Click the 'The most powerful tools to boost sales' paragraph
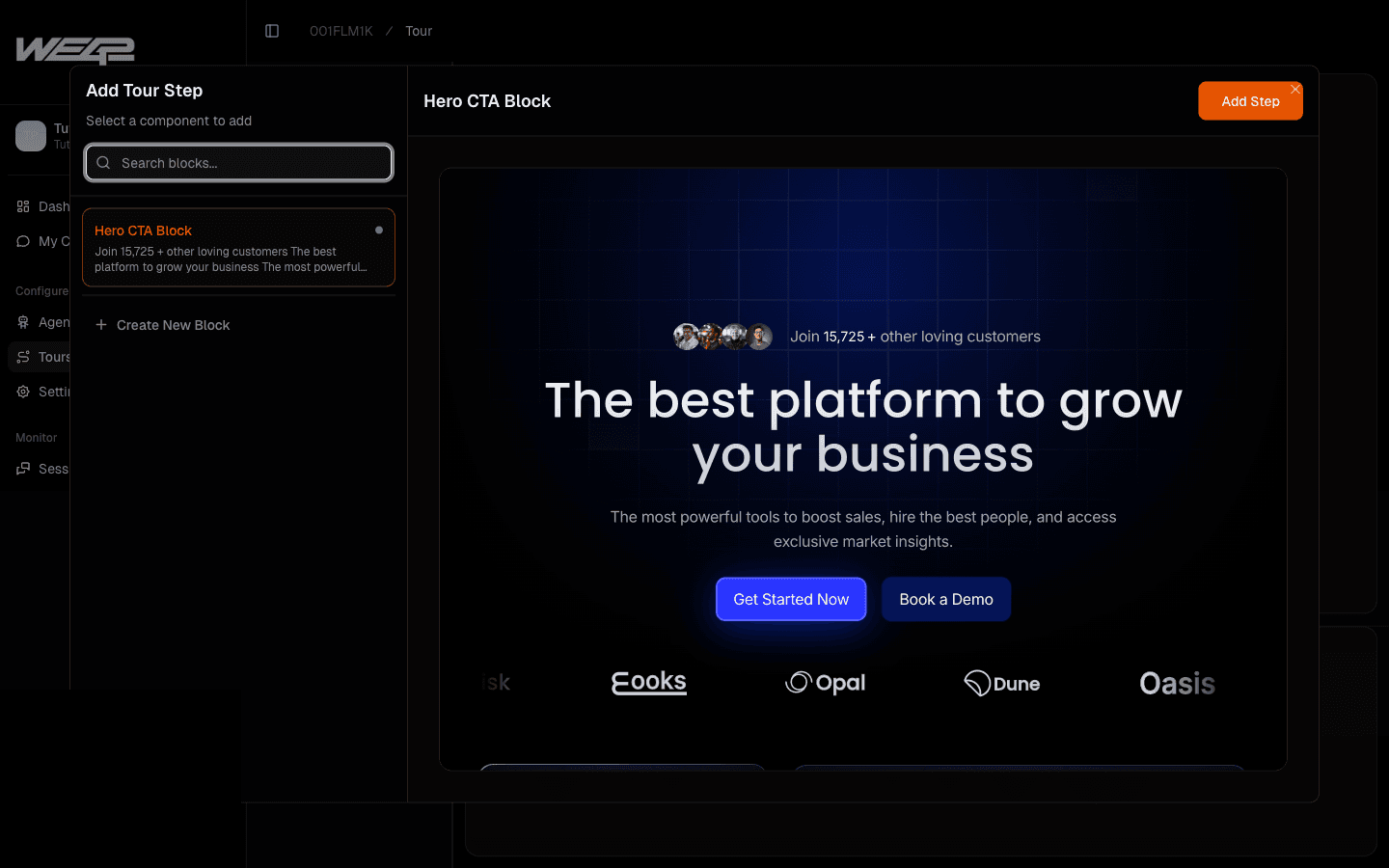Screen dimensions: 1389x868 [863, 529]
